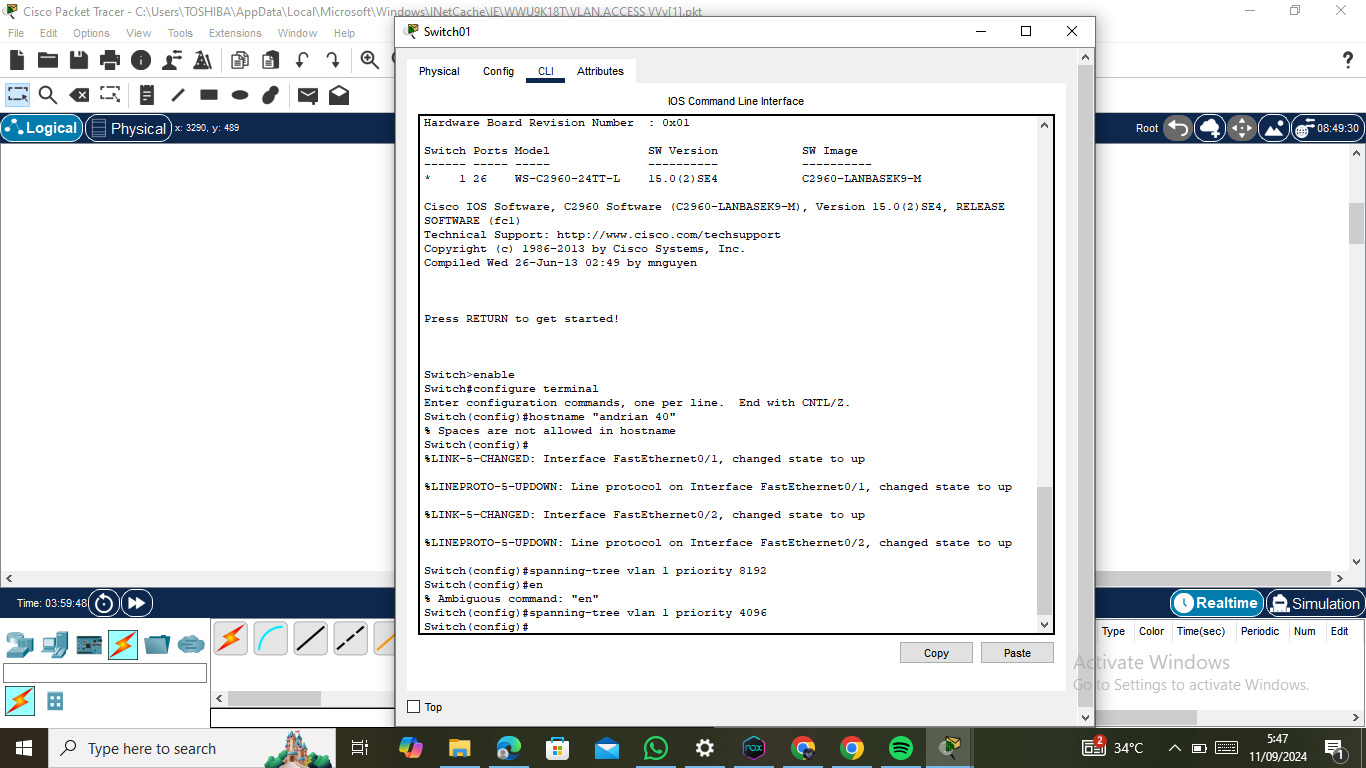Save the project with the floppy icon

click(x=78, y=60)
